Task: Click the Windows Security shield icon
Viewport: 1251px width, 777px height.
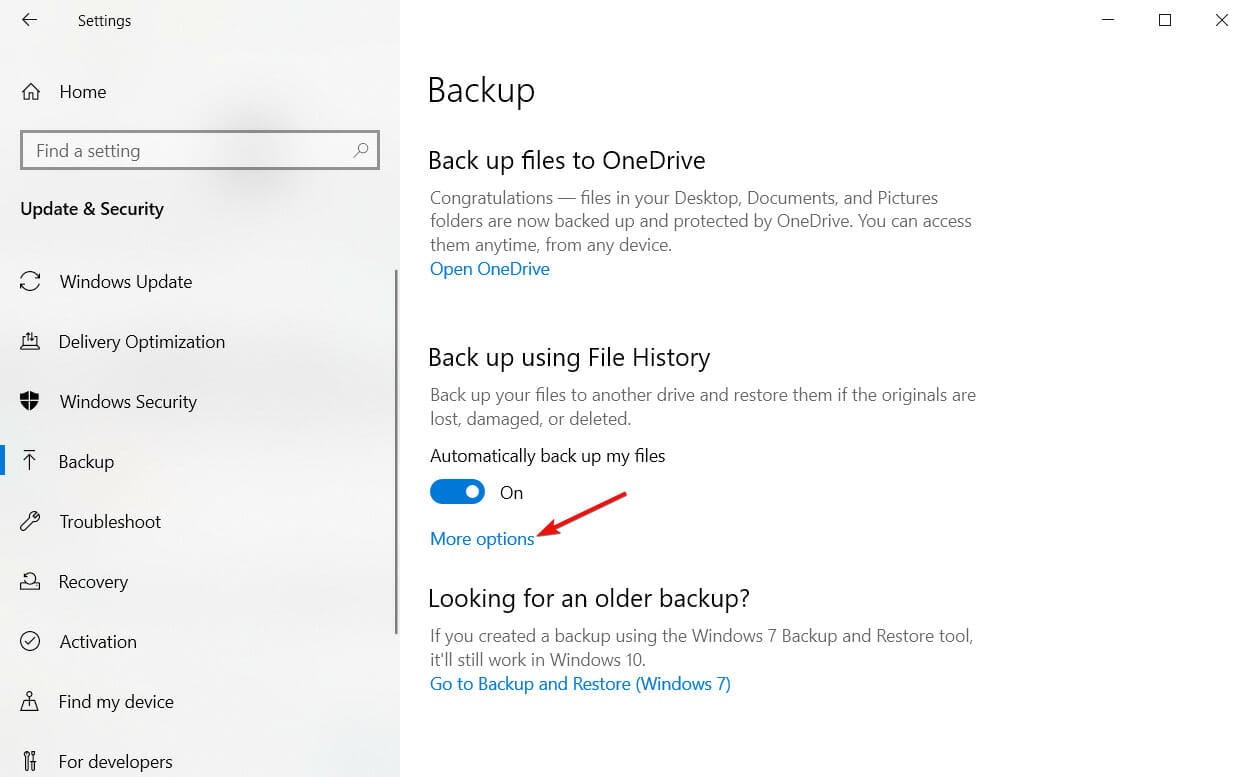Action: click(30, 402)
